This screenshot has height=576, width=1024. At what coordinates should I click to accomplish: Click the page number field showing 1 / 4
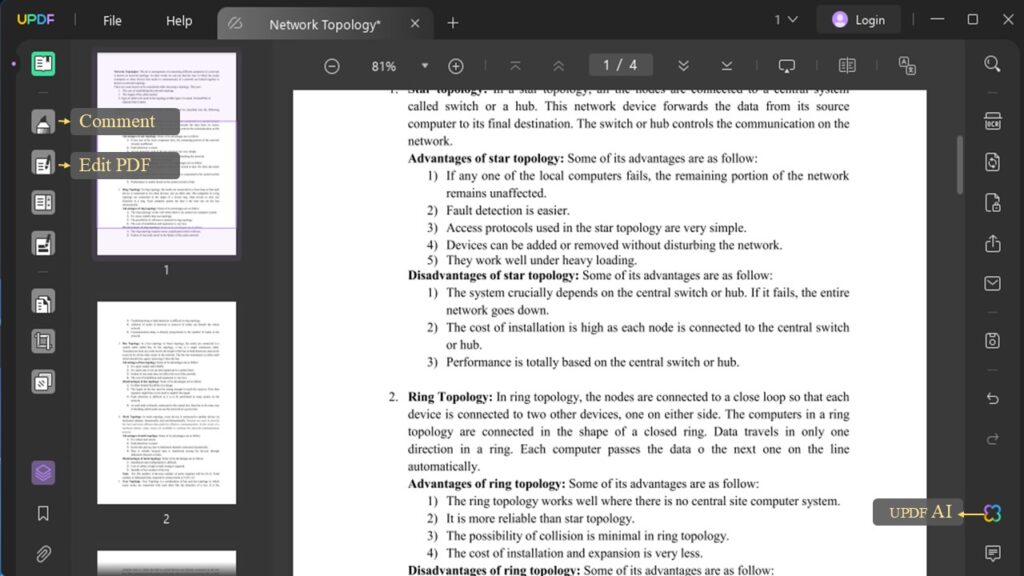tap(620, 65)
